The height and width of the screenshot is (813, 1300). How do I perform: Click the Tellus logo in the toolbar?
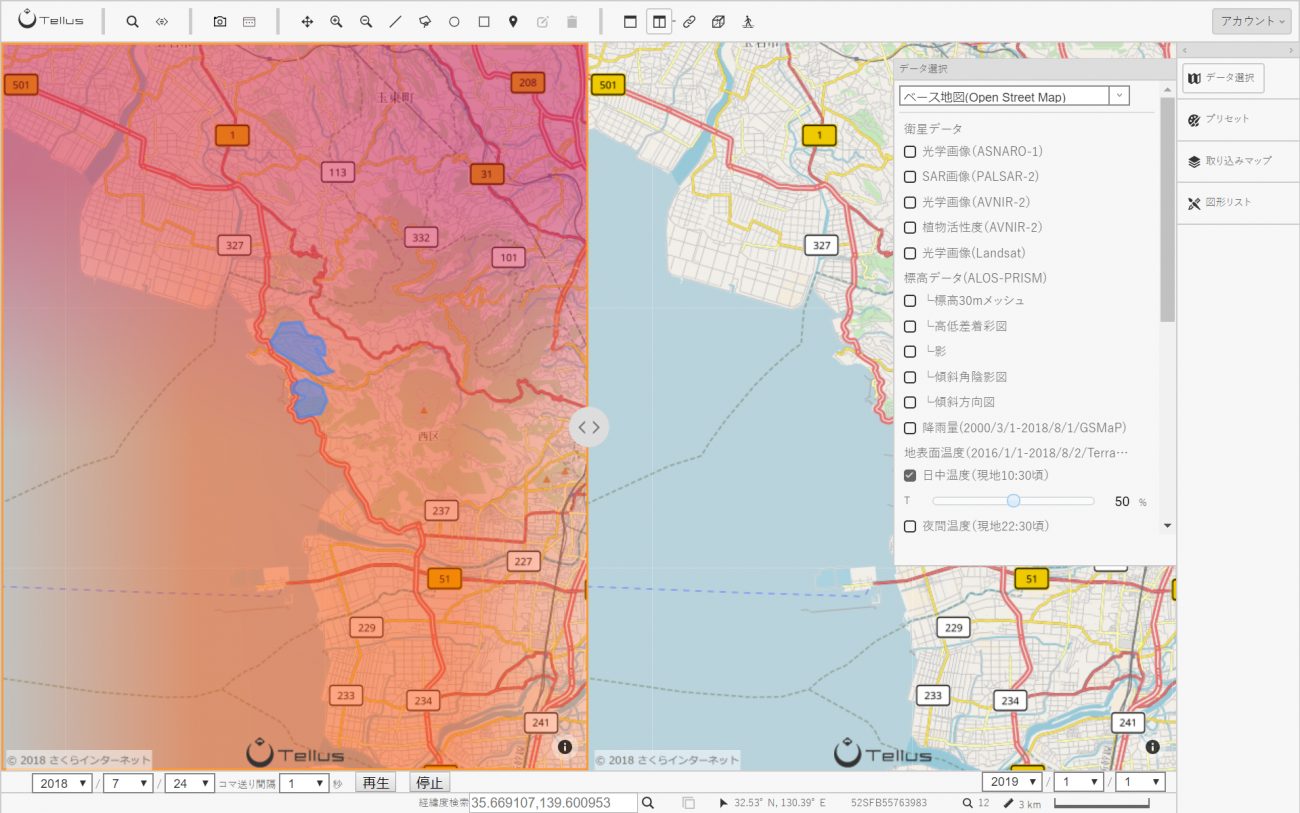click(51, 20)
